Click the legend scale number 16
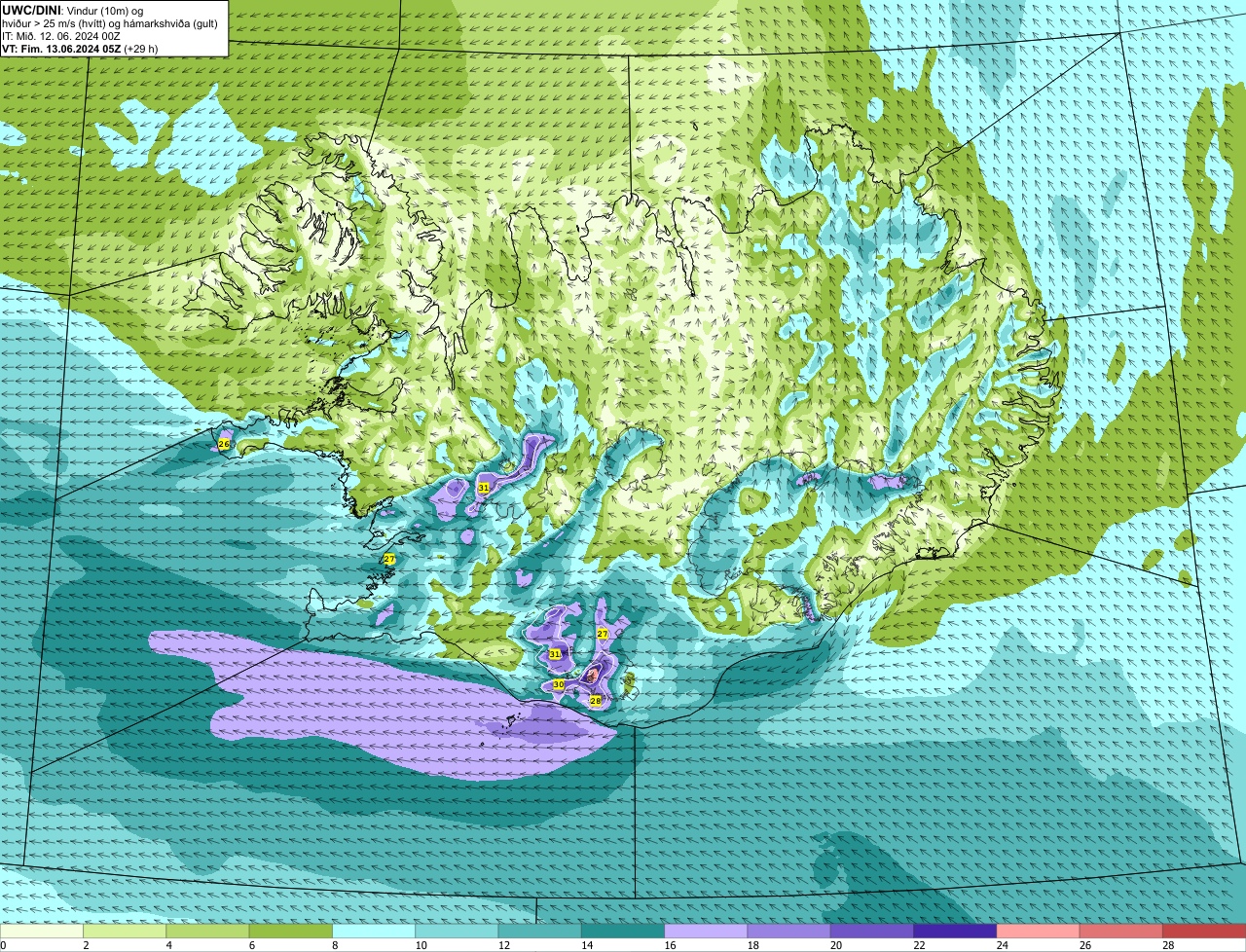 click(x=669, y=945)
